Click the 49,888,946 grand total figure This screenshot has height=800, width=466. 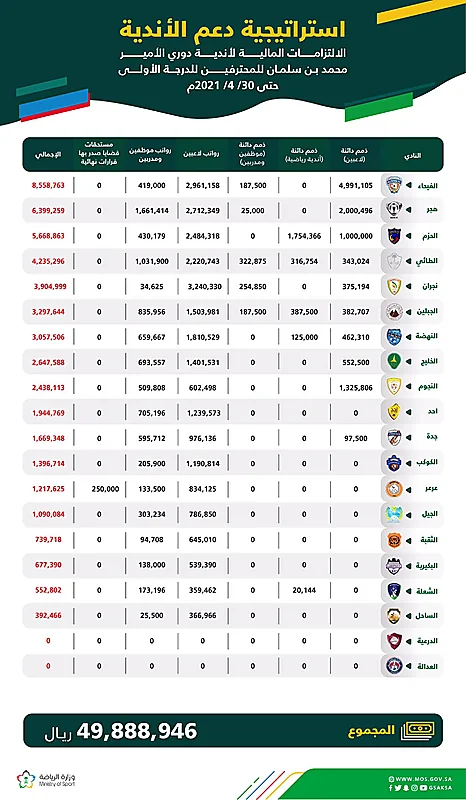[137, 731]
